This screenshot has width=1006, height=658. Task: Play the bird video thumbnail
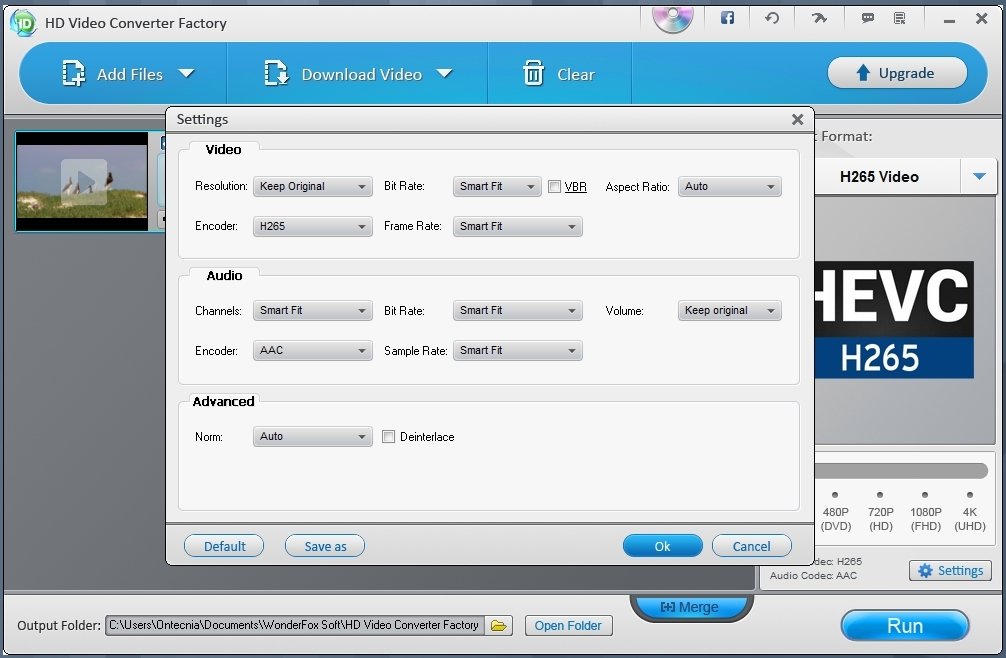tap(84, 182)
